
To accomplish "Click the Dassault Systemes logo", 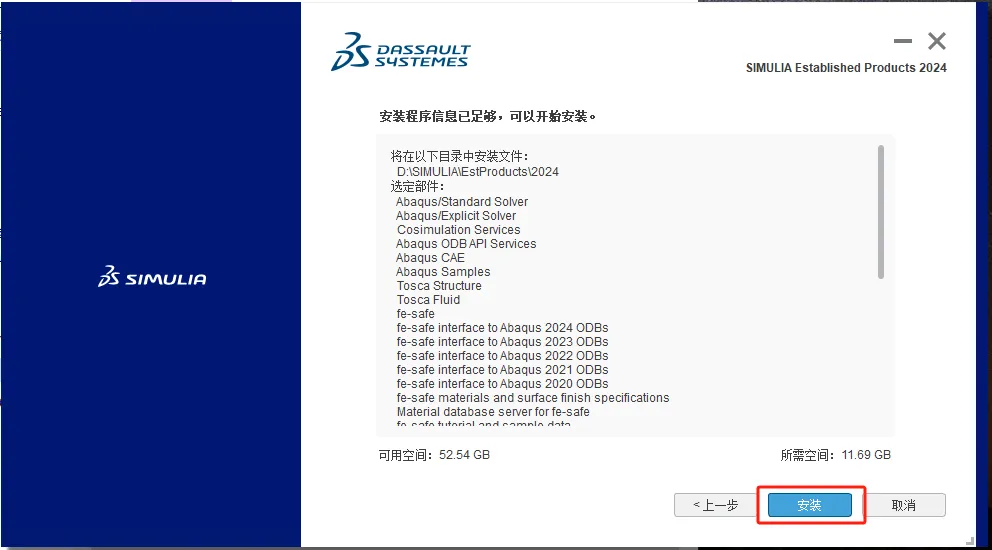I will click(400, 52).
